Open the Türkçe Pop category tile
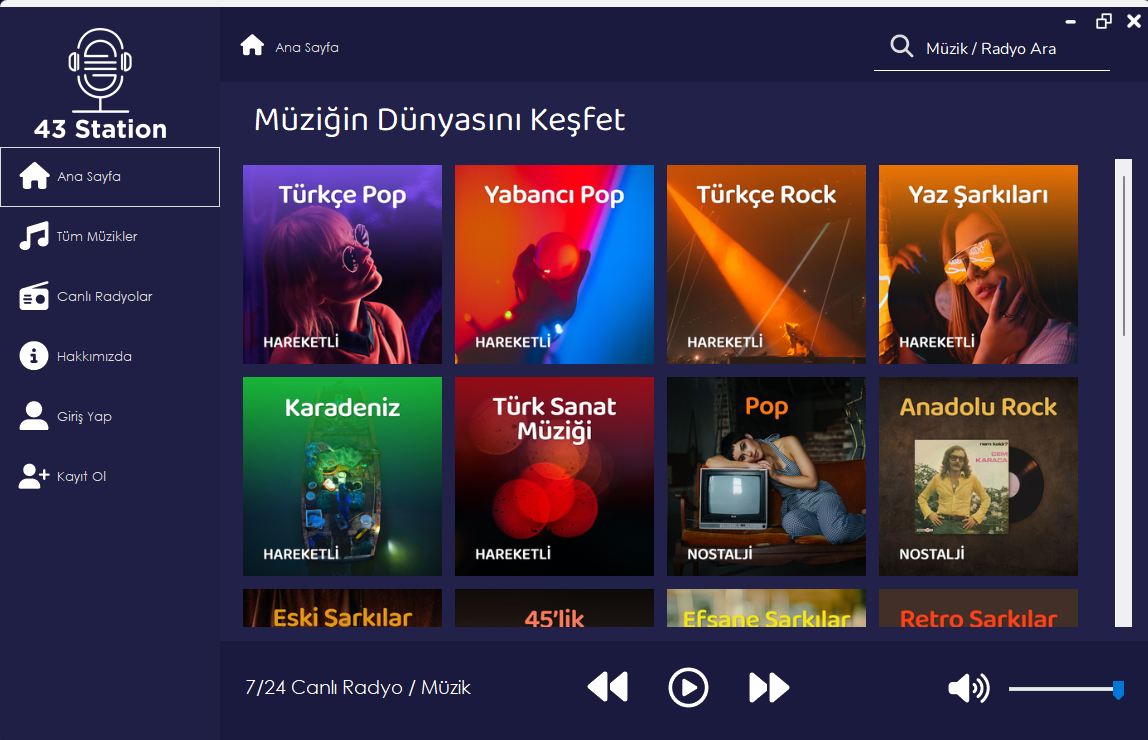Viewport: 1148px width, 740px height. (x=342, y=264)
